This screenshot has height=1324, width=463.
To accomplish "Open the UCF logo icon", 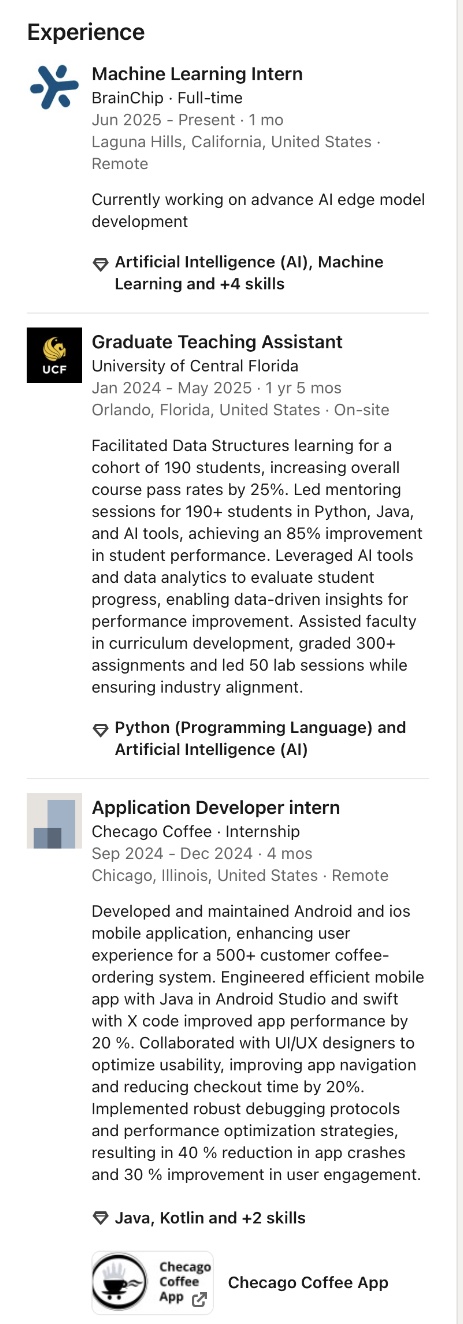I will 54,357.
